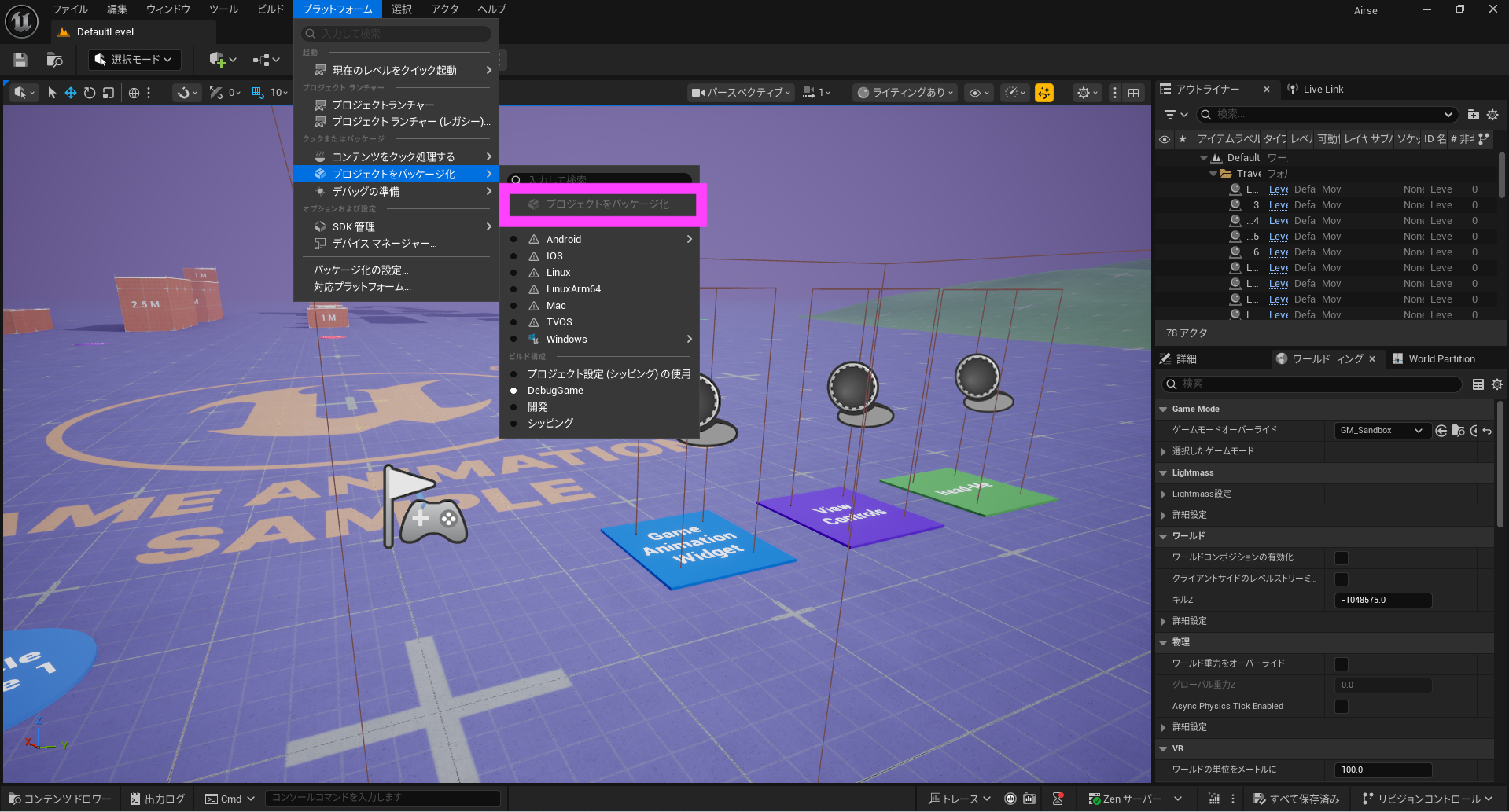Select the rotate tool icon
The width and height of the screenshot is (1509, 812).
(x=90, y=93)
